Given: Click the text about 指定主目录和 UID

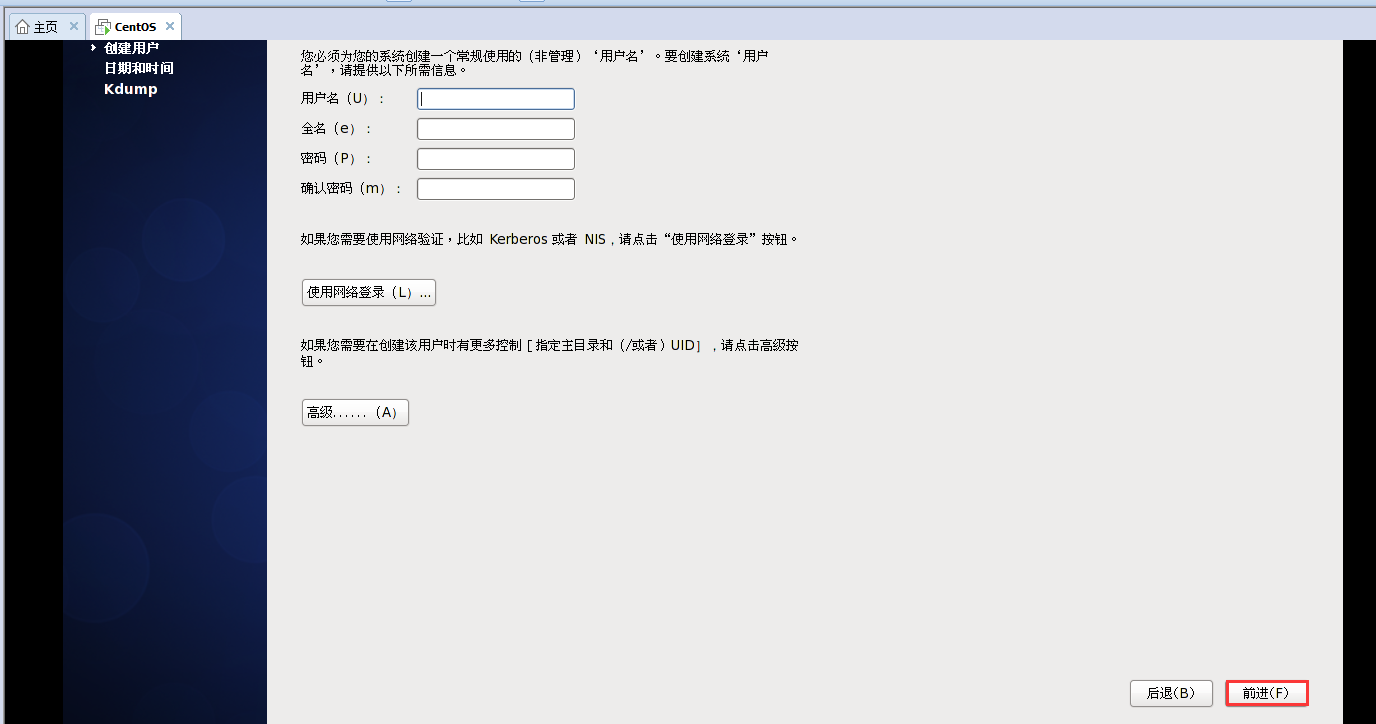Looking at the screenshot, I should point(549,353).
